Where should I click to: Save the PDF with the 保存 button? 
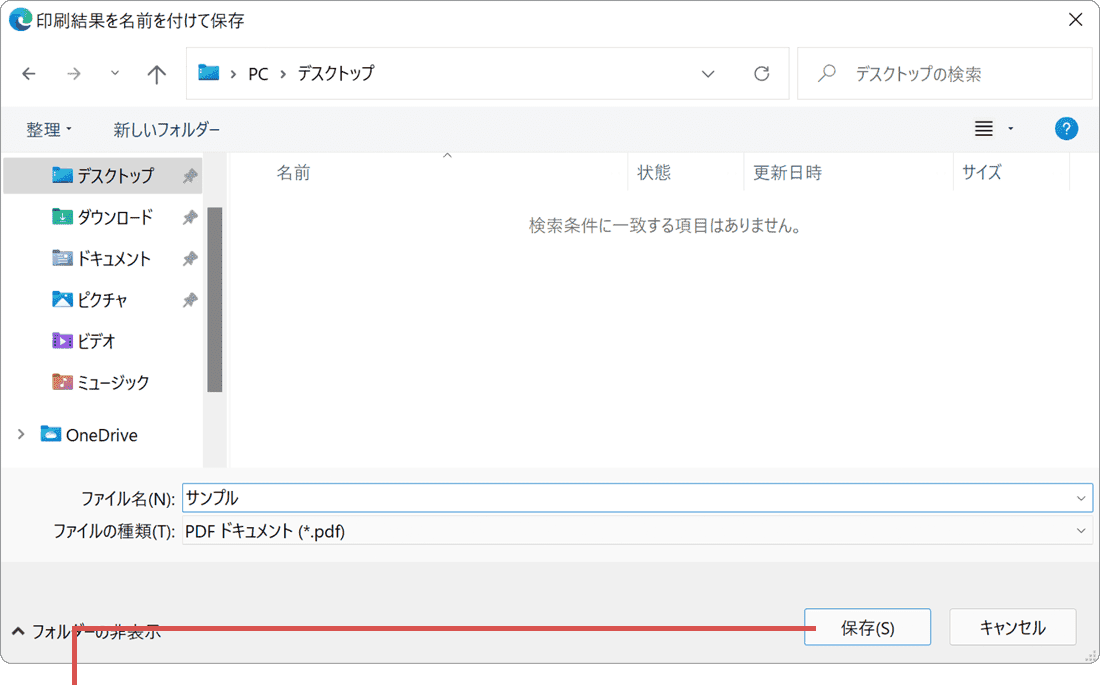click(x=866, y=627)
